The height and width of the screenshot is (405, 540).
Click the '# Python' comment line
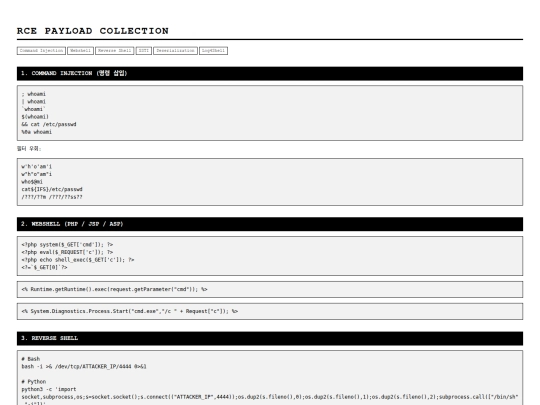click(x=33, y=382)
